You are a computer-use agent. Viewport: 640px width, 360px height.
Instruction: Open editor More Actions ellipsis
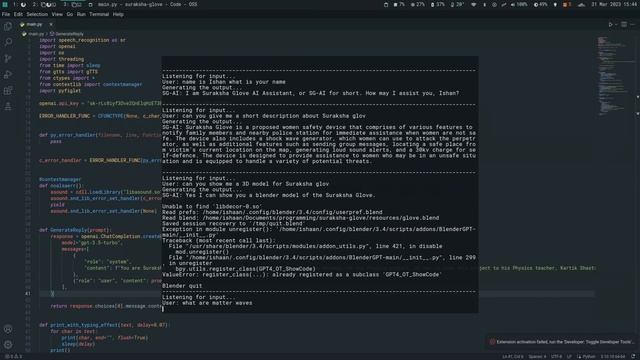pyautogui.click(x=632, y=24)
